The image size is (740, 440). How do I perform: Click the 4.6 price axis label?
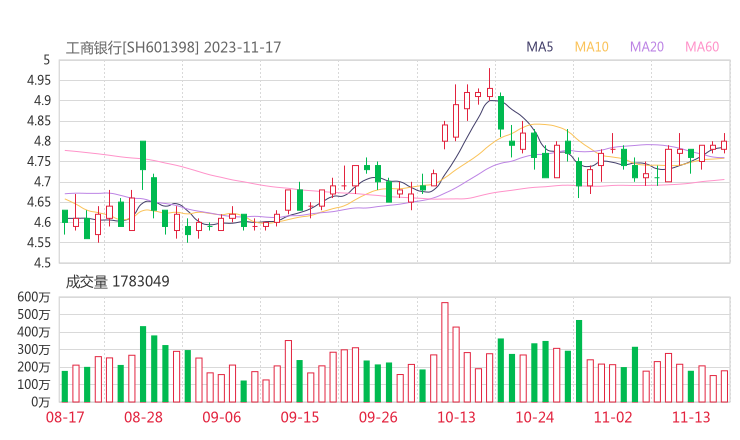pyautogui.click(x=42, y=222)
